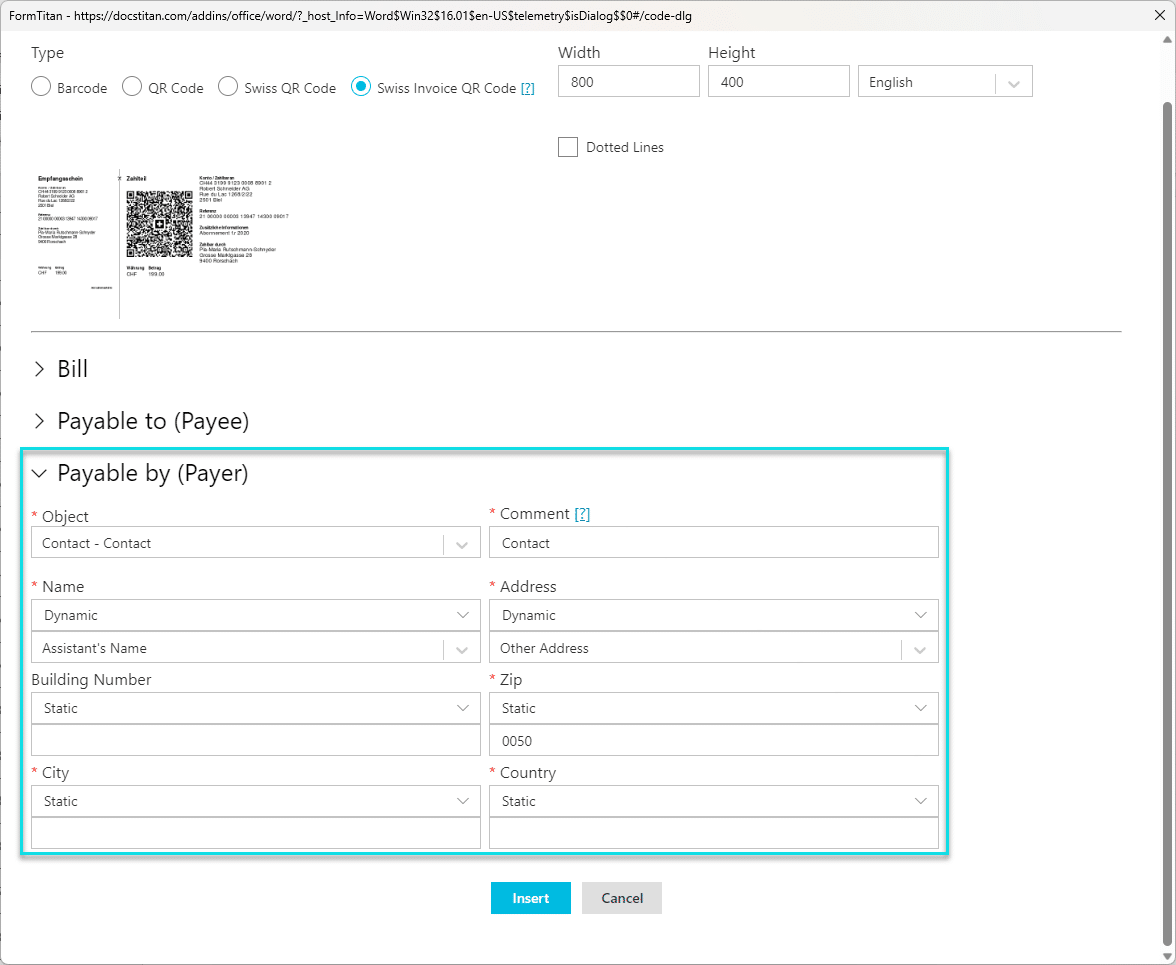Open the Building Number dropdown set to Static
The width and height of the screenshot is (1176, 965).
click(x=461, y=708)
